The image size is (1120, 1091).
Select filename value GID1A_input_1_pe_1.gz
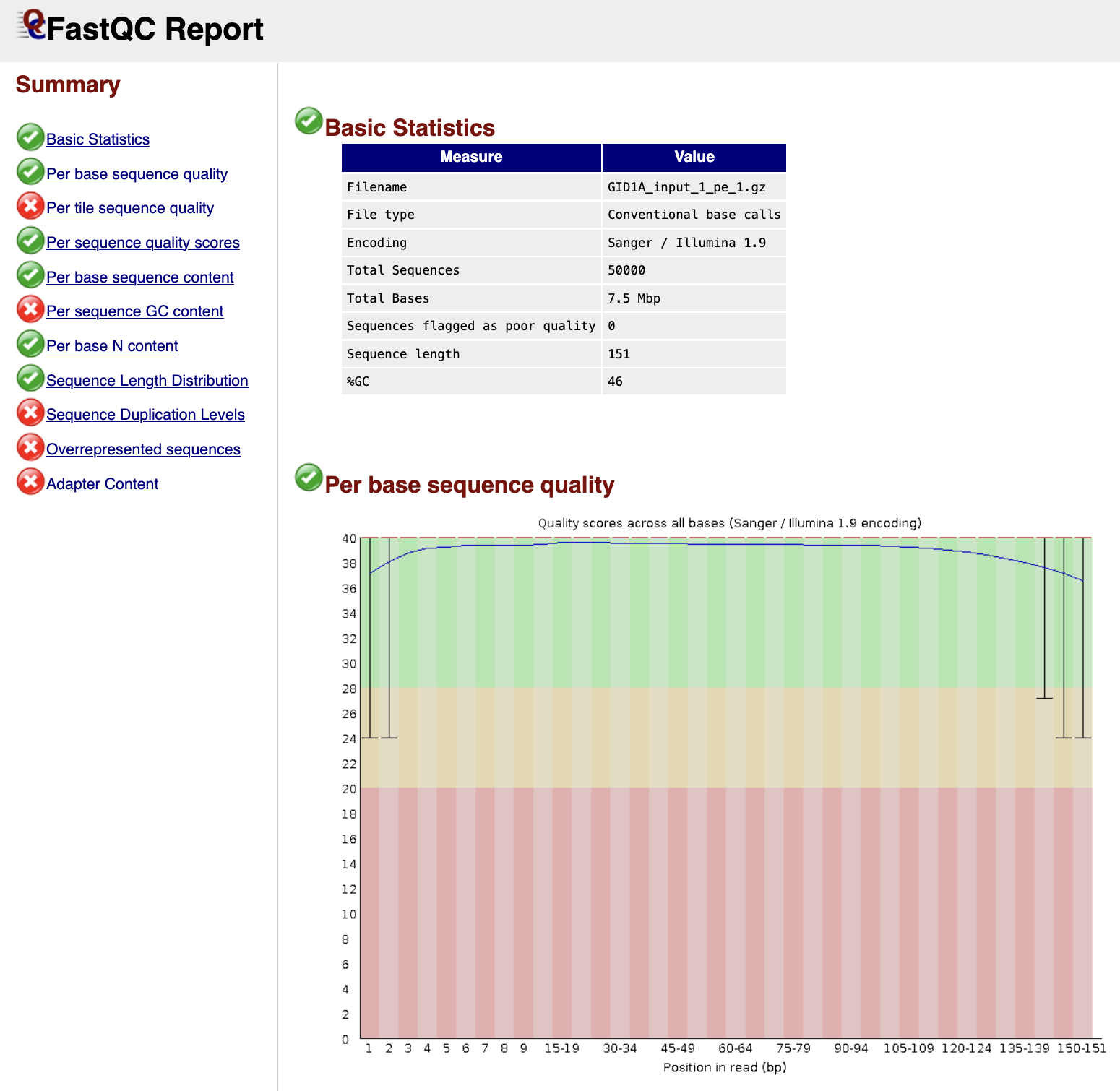[686, 187]
